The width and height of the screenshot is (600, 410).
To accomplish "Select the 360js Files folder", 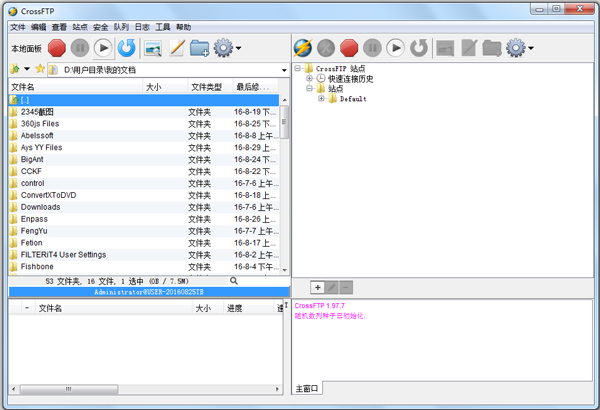I will pos(144,124).
